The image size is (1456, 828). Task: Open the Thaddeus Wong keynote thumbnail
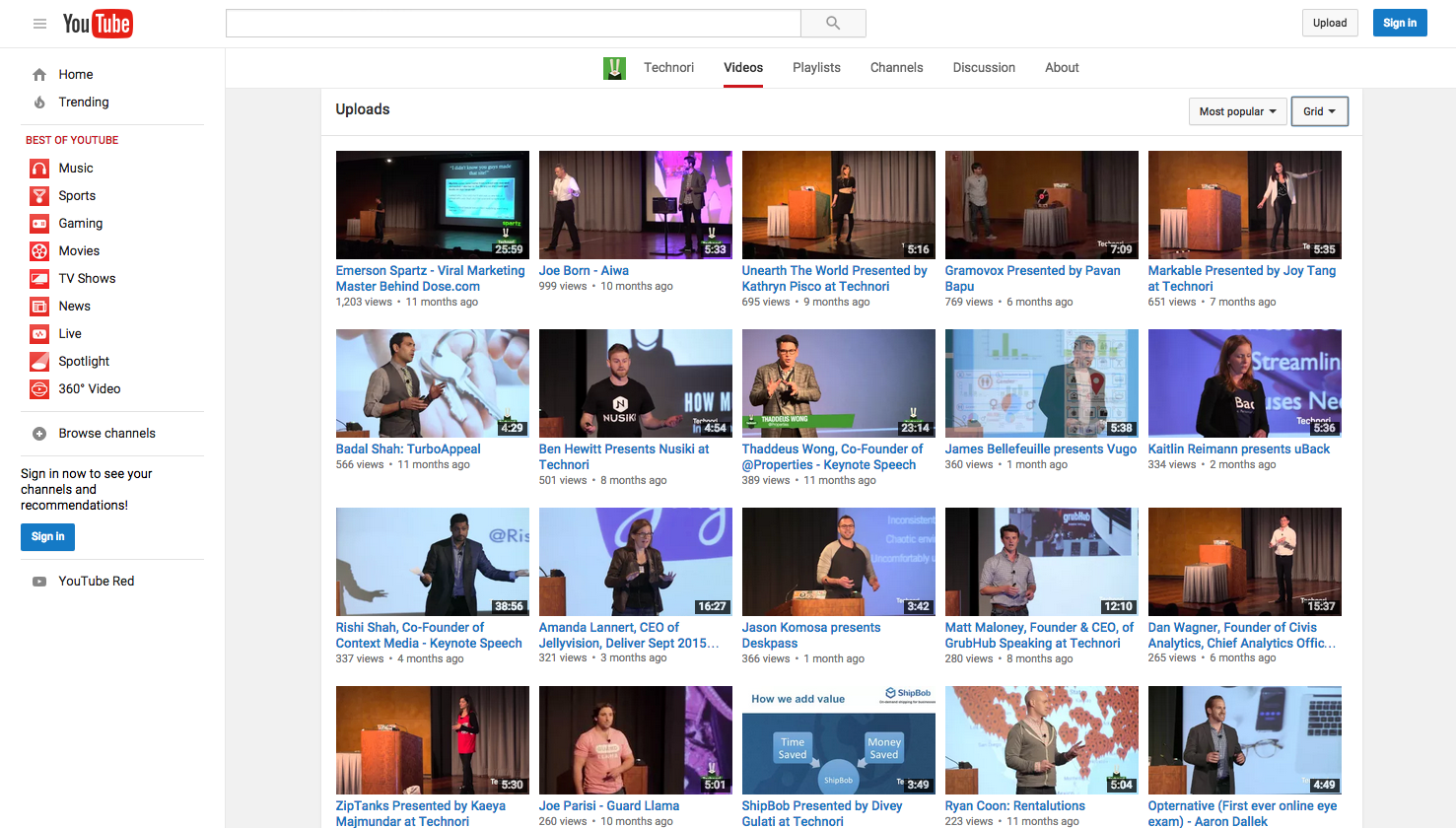[x=839, y=383]
